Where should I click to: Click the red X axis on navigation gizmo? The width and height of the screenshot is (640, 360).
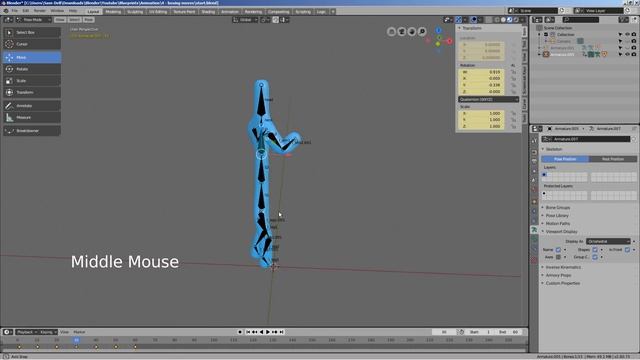[x=449, y=41]
